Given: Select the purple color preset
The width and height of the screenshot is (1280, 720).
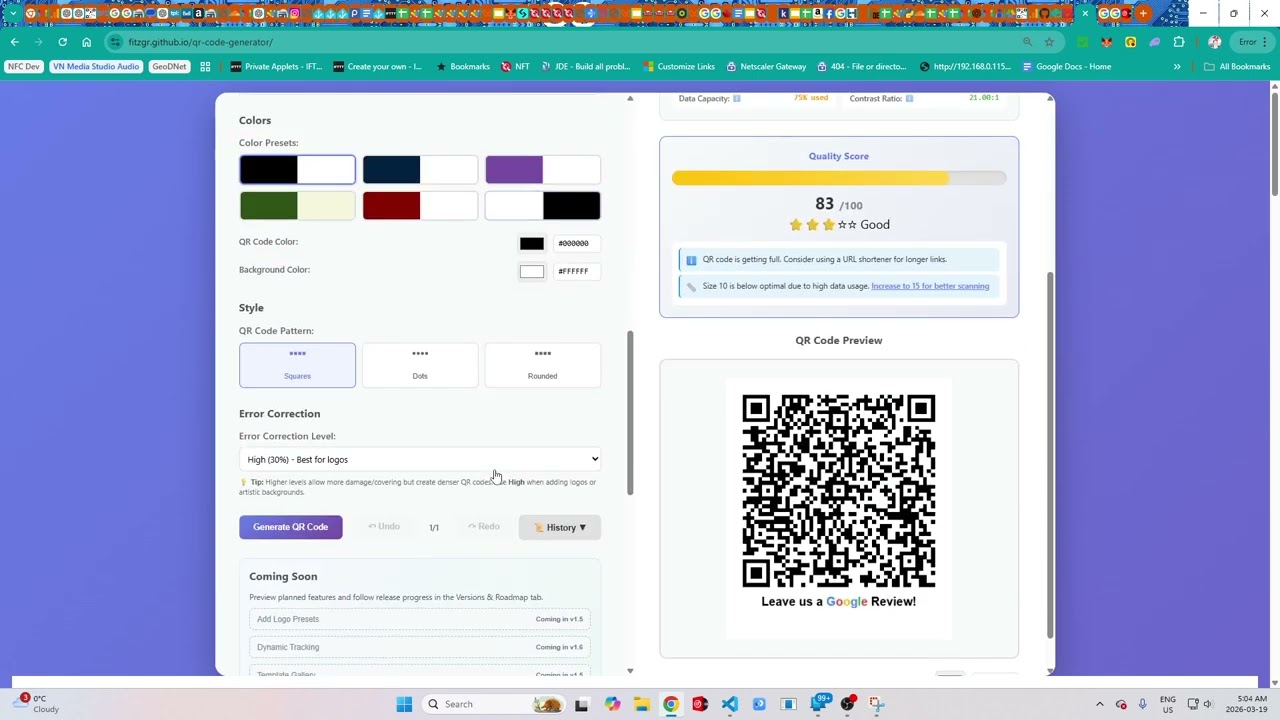Looking at the screenshot, I should (543, 170).
